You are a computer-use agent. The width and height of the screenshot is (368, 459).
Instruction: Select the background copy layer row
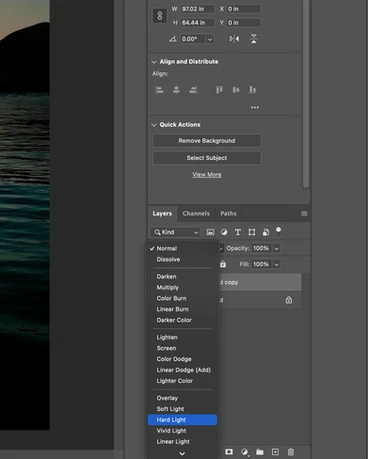260,282
